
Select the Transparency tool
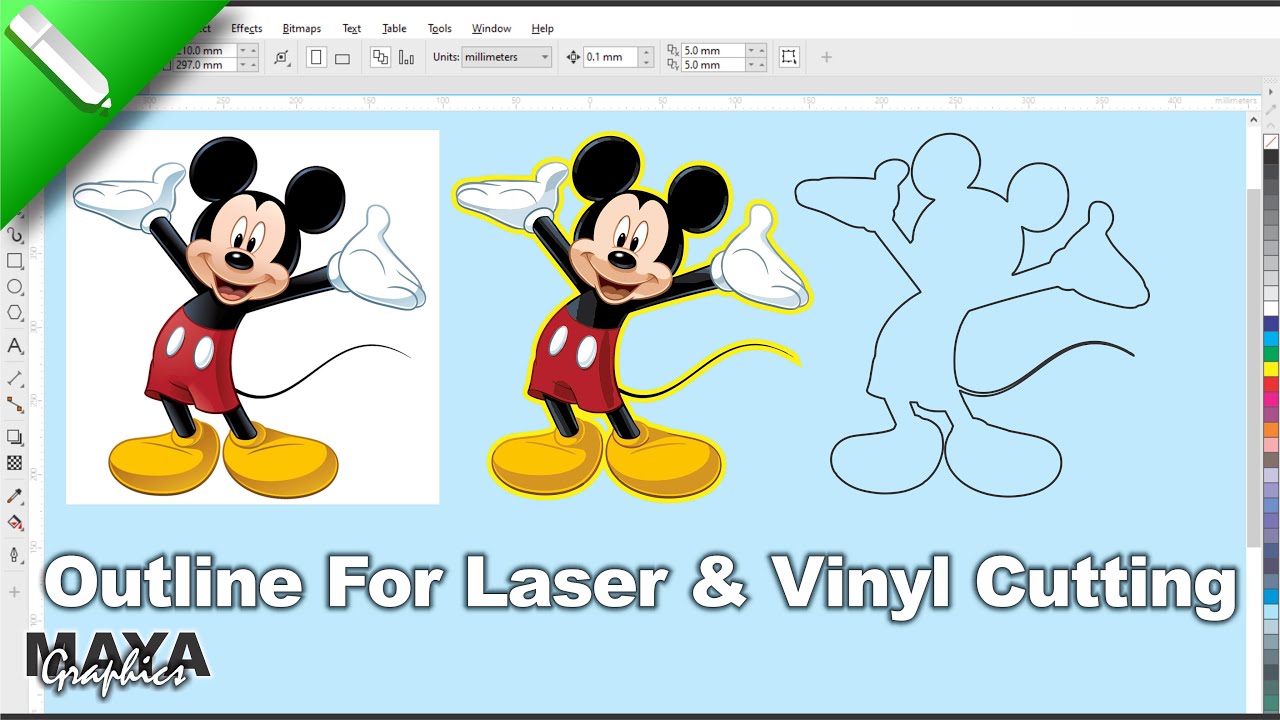click(x=15, y=463)
